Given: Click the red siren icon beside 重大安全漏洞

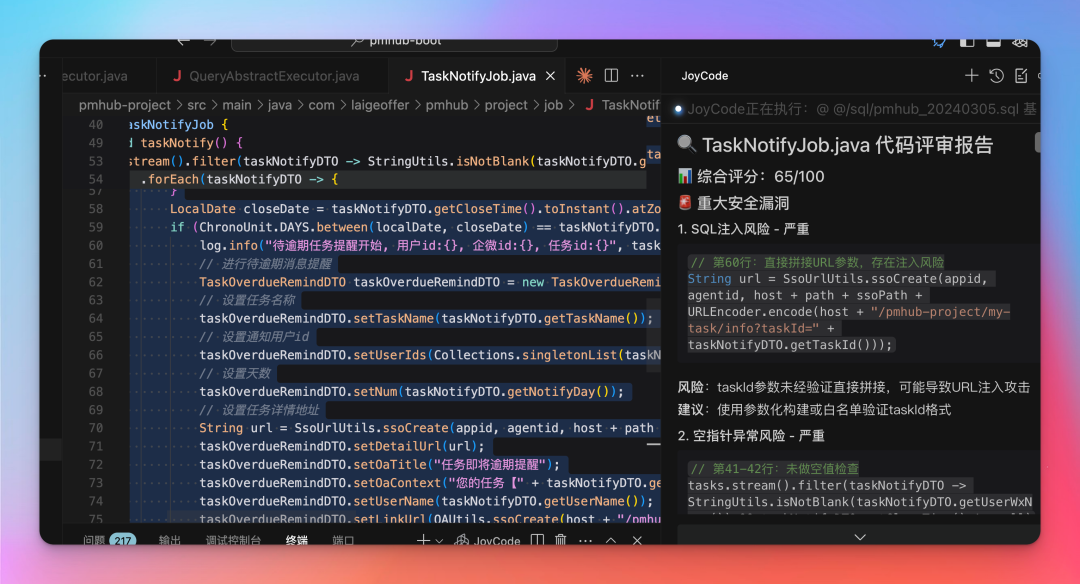Looking at the screenshot, I should coord(685,202).
